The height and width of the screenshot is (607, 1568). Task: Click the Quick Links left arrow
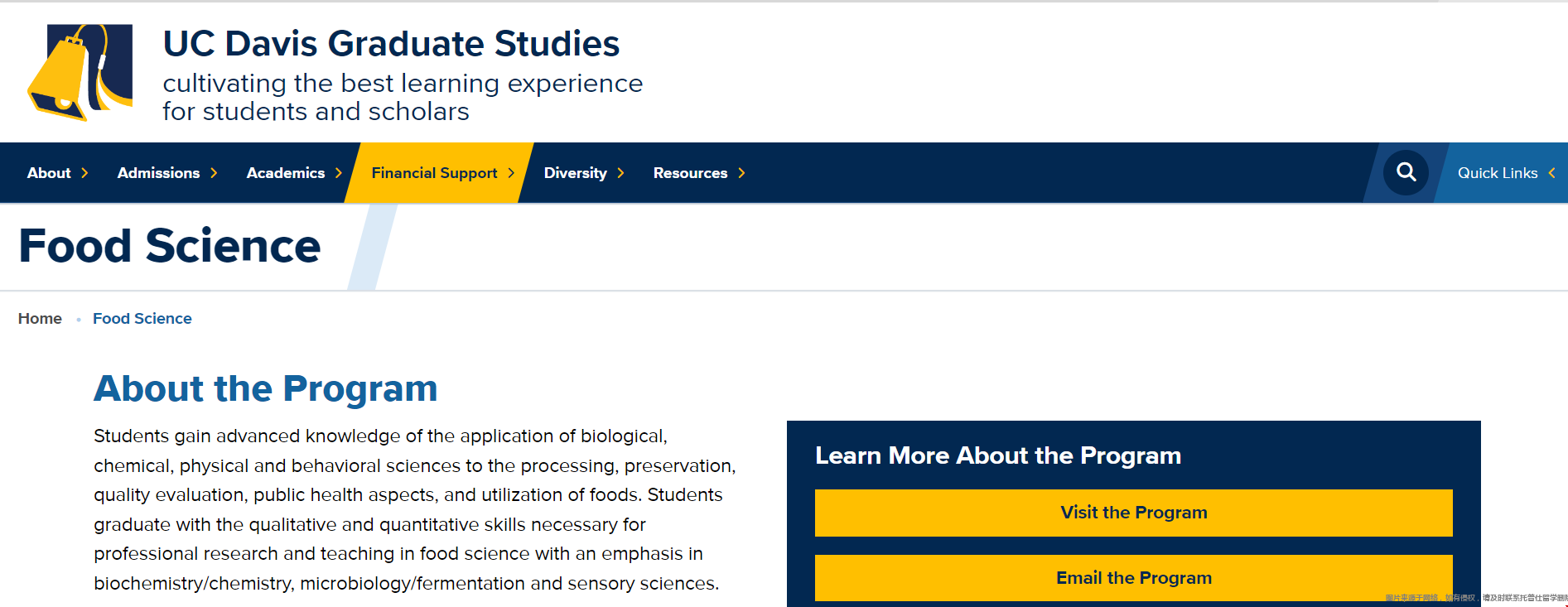(1551, 173)
